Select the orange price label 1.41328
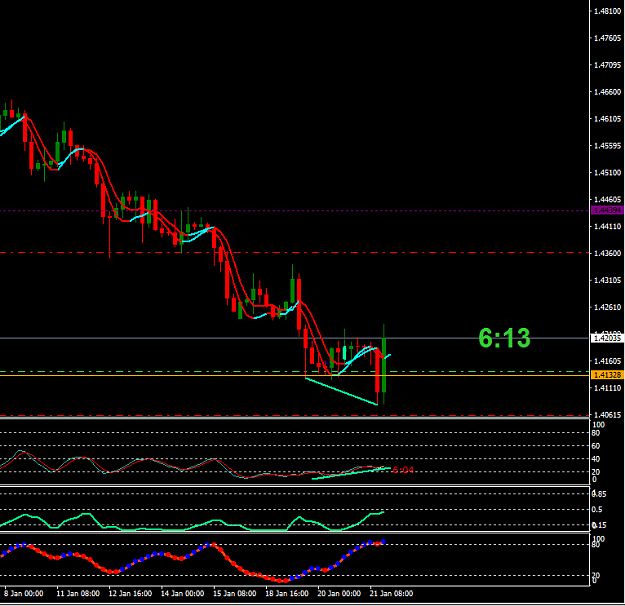 tap(607, 375)
